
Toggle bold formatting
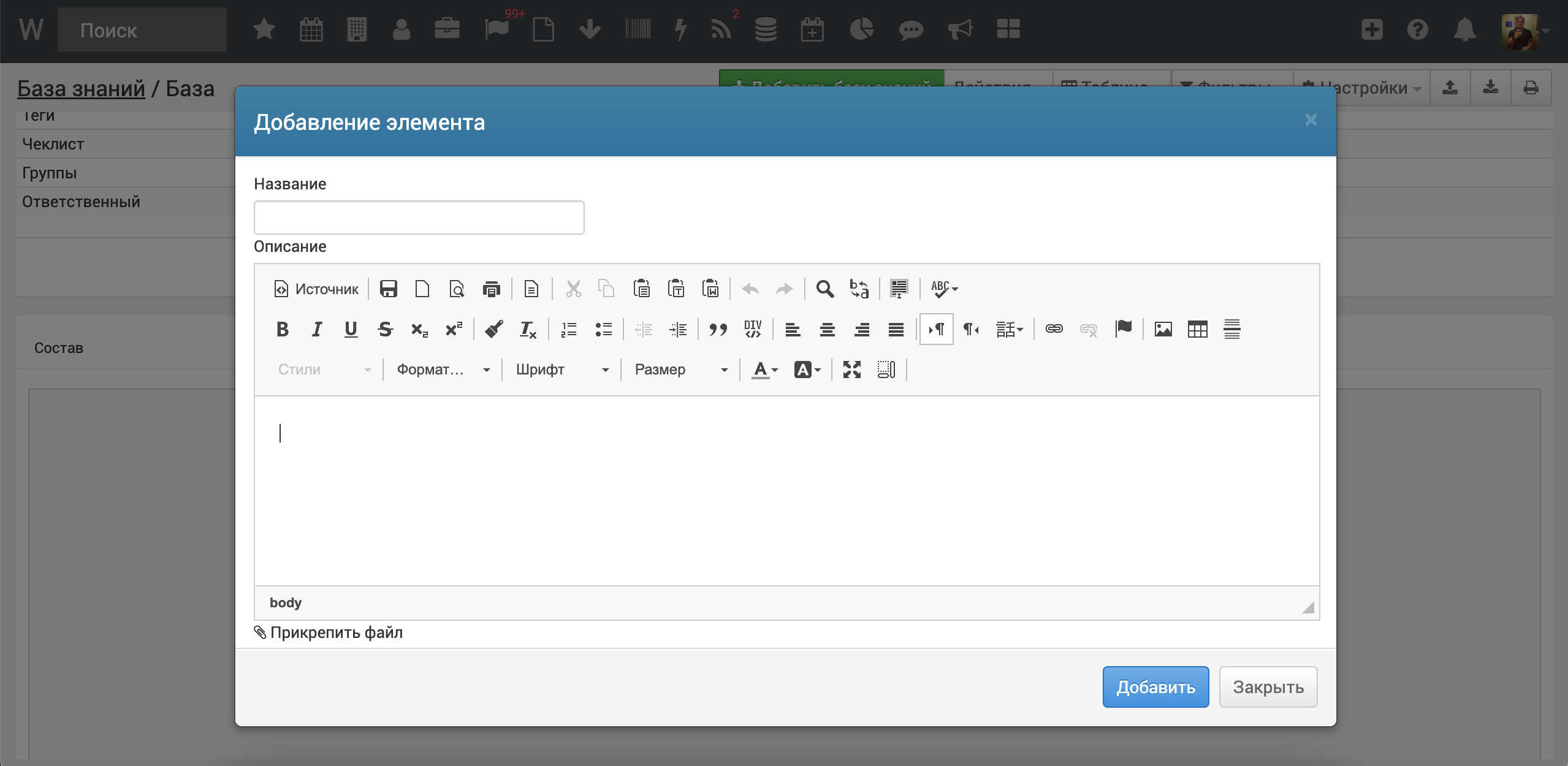tap(282, 329)
